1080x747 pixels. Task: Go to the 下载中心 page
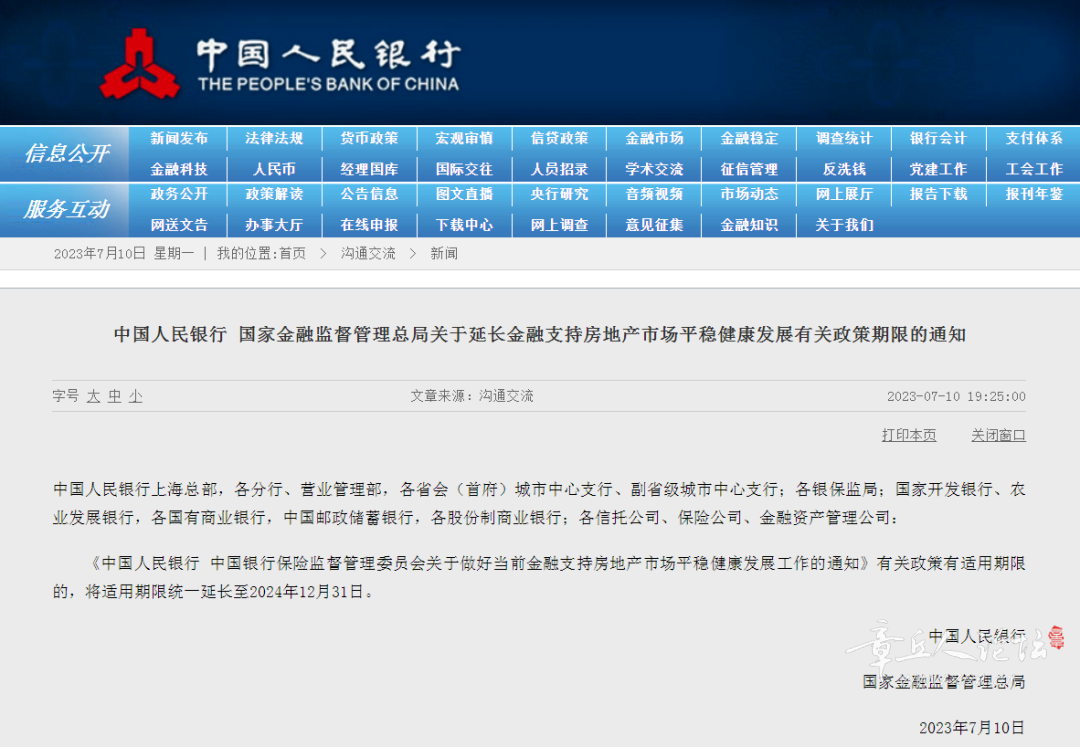(x=464, y=225)
